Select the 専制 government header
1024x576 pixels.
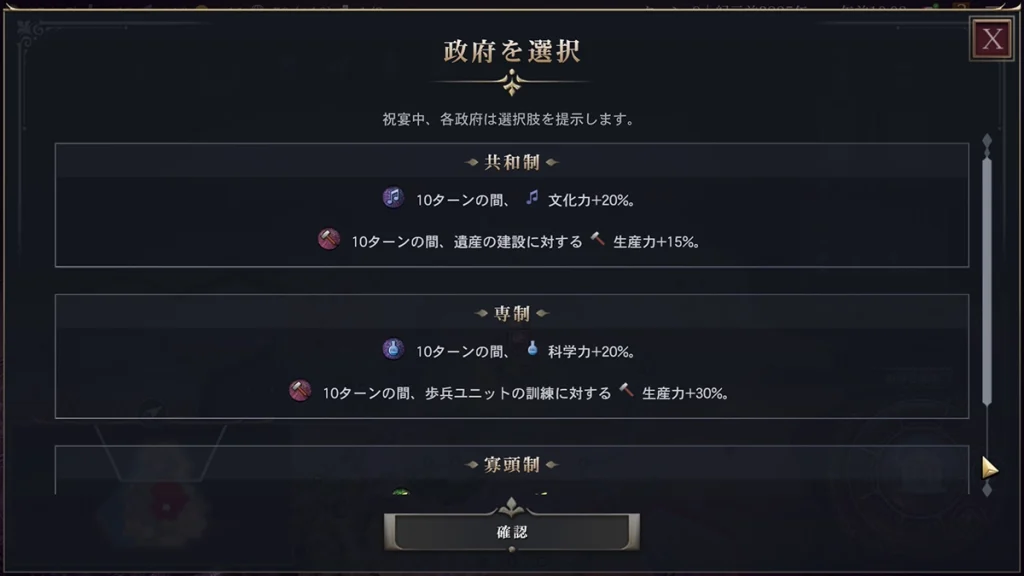tap(512, 313)
